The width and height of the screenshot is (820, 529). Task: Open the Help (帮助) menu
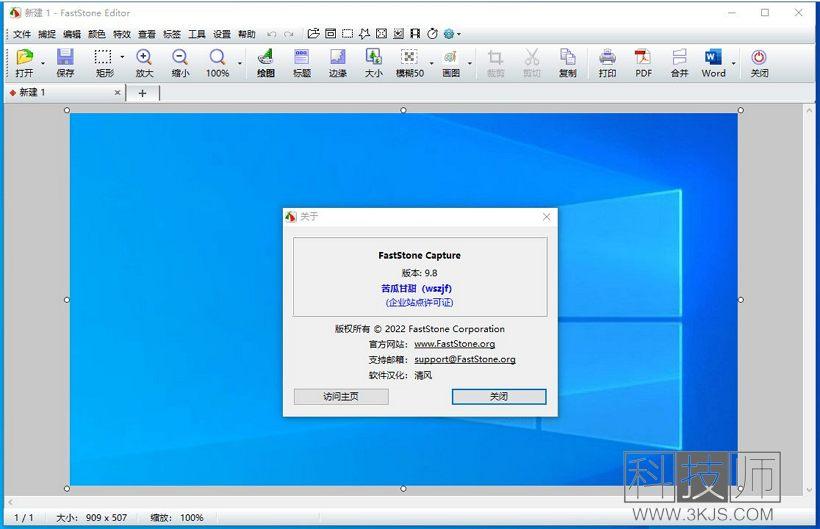pyautogui.click(x=247, y=34)
